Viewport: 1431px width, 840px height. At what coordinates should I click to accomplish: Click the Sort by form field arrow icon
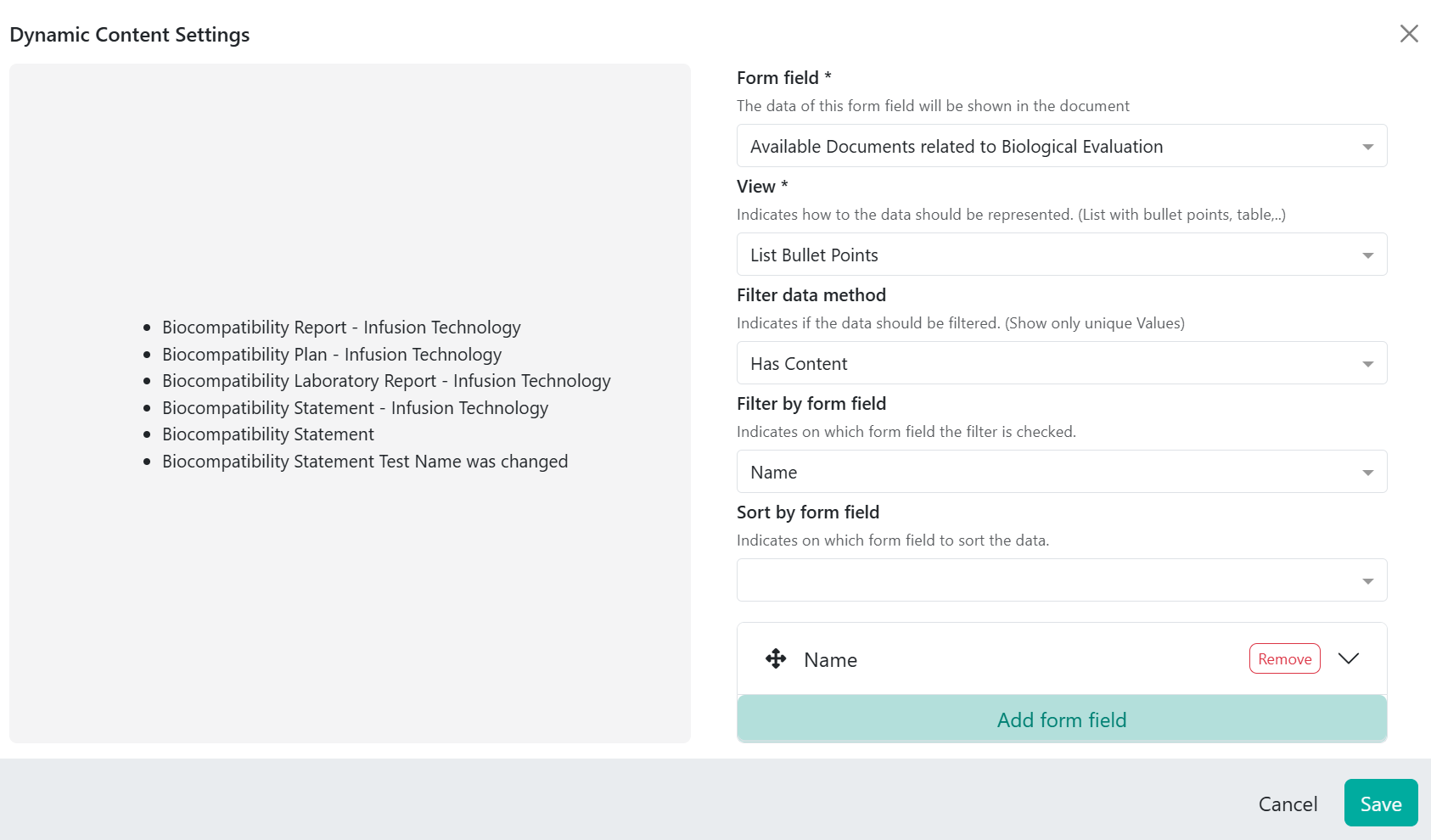pyautogui.click(x=1367, y=581)
